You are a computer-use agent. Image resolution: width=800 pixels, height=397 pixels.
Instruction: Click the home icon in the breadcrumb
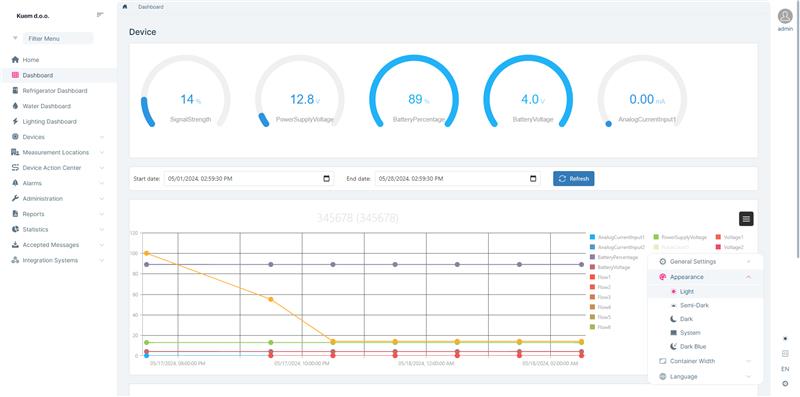(125, 7)
